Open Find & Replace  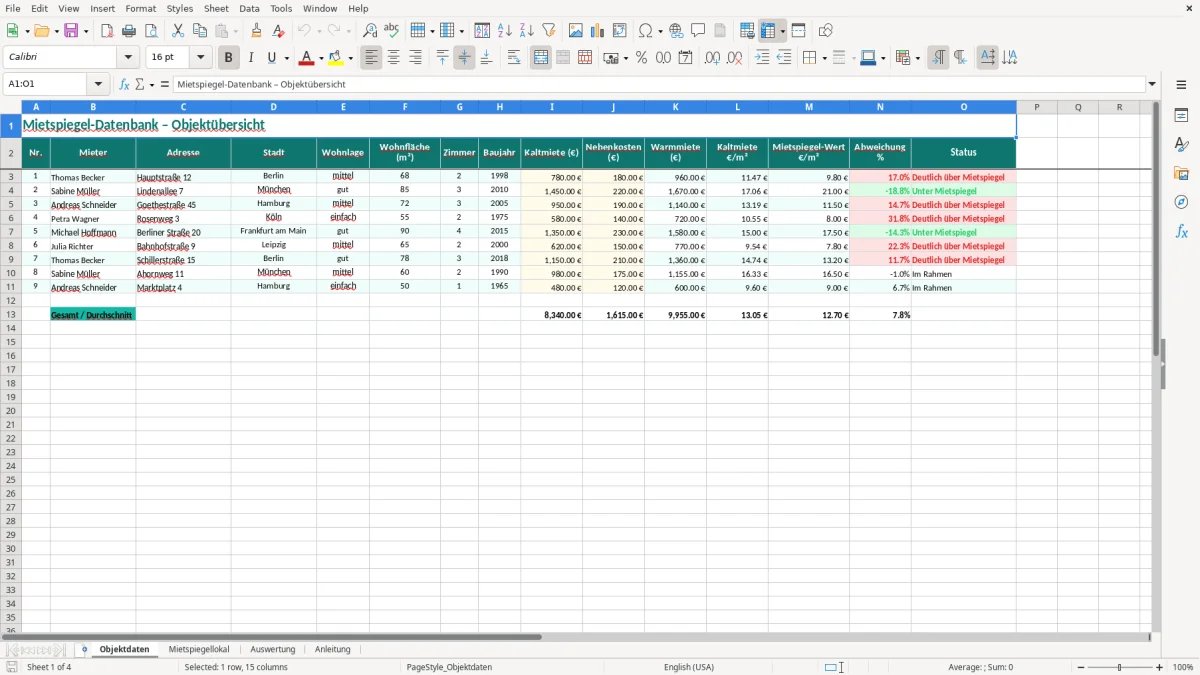pos(370,31)
